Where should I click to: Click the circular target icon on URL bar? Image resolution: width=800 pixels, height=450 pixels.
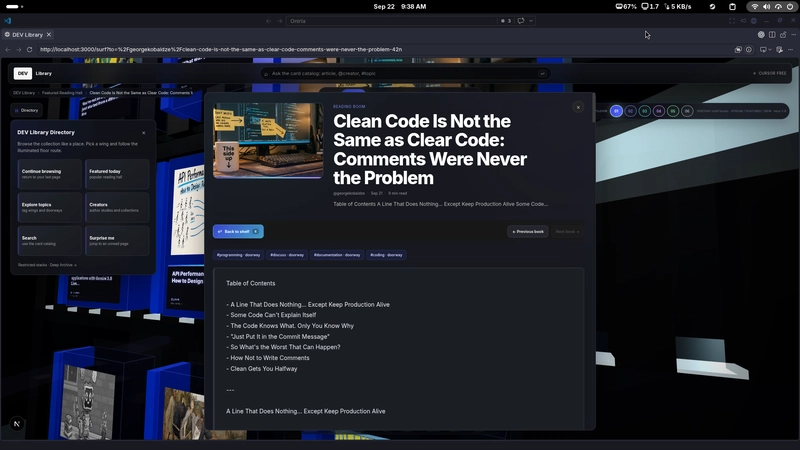pos(749,49)
